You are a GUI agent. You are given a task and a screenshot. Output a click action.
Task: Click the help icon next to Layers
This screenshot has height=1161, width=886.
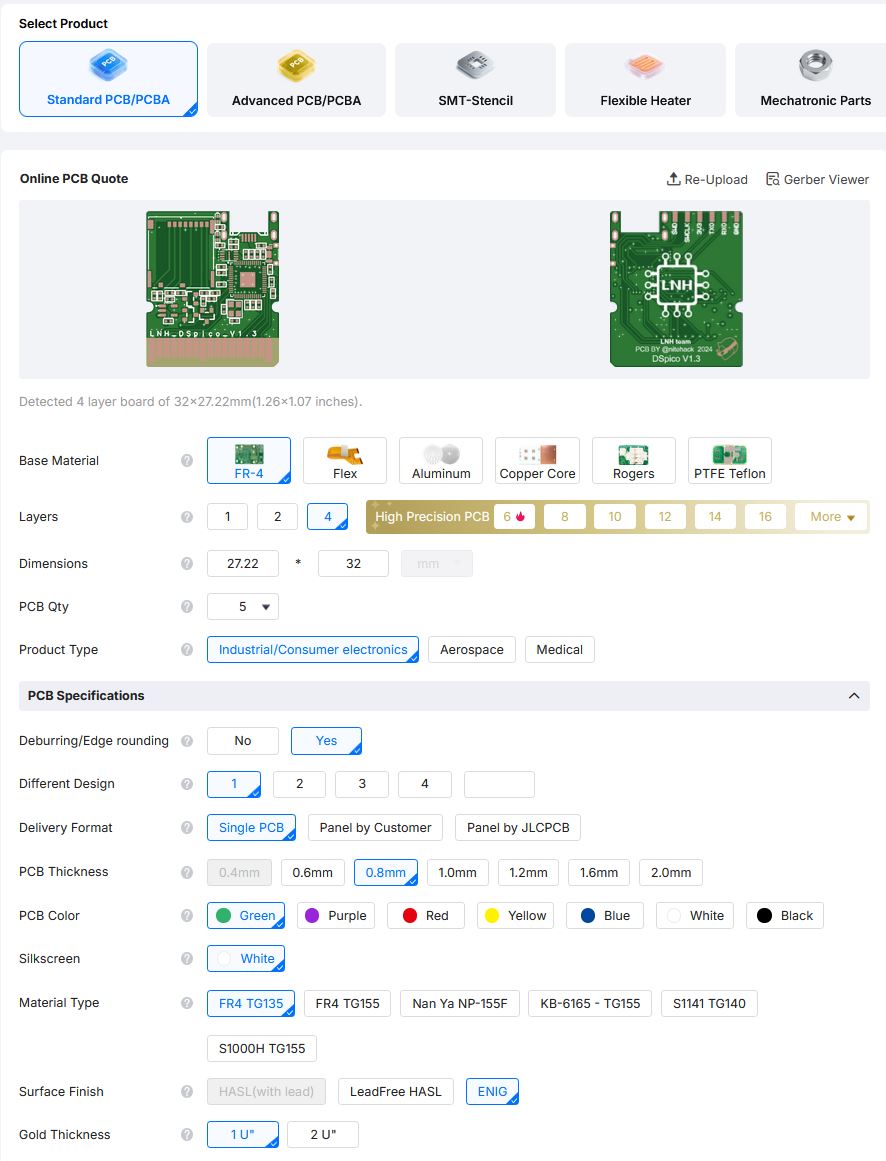pyautogui.click(x=186, y=517)
